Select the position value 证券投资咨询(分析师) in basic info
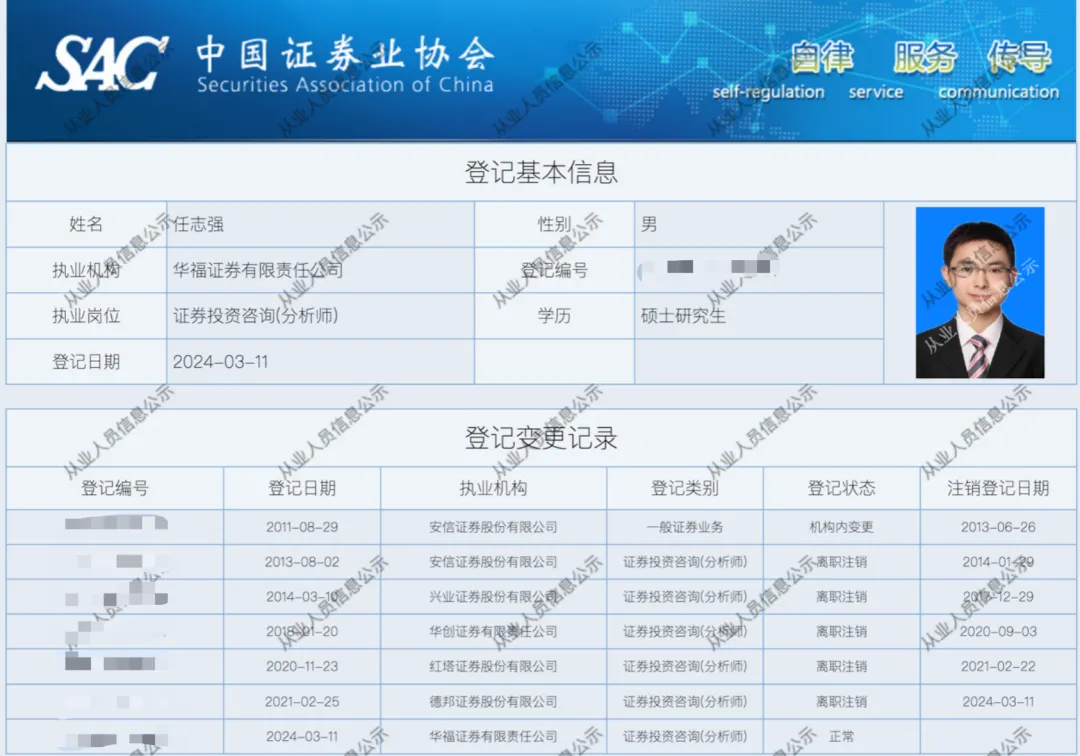 click(256, 315)
